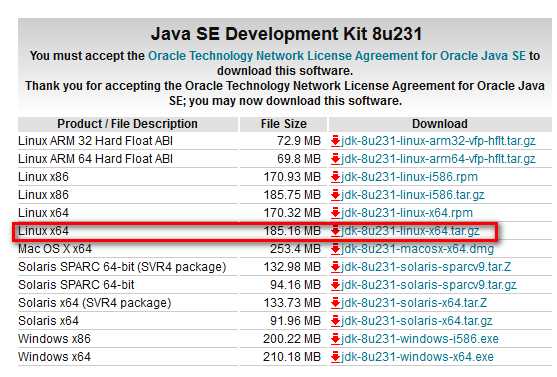
Task: Download jdk-8u231-linux-x64.rpm
Action: [407, 213]
